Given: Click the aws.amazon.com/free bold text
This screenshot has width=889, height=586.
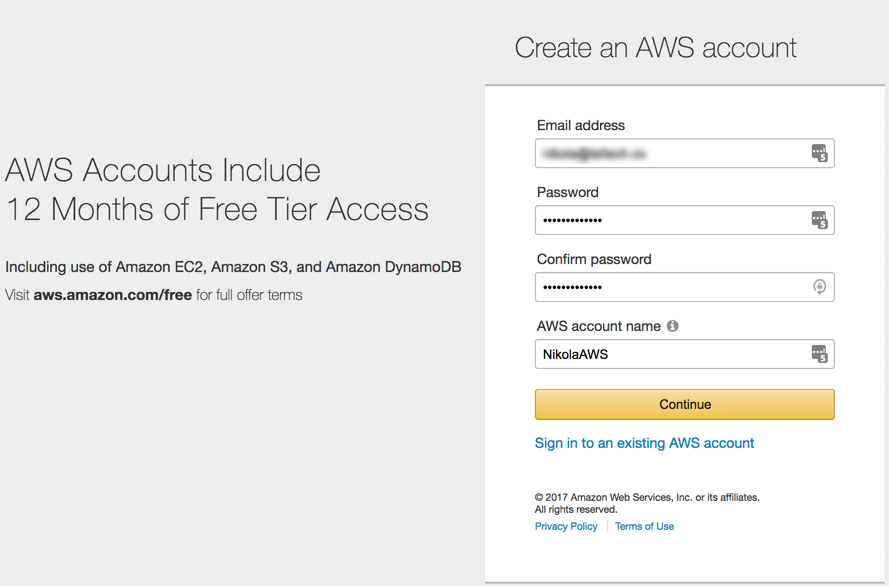Looking at the screenshot, I should pyautogui.click(x=112, y=295).
